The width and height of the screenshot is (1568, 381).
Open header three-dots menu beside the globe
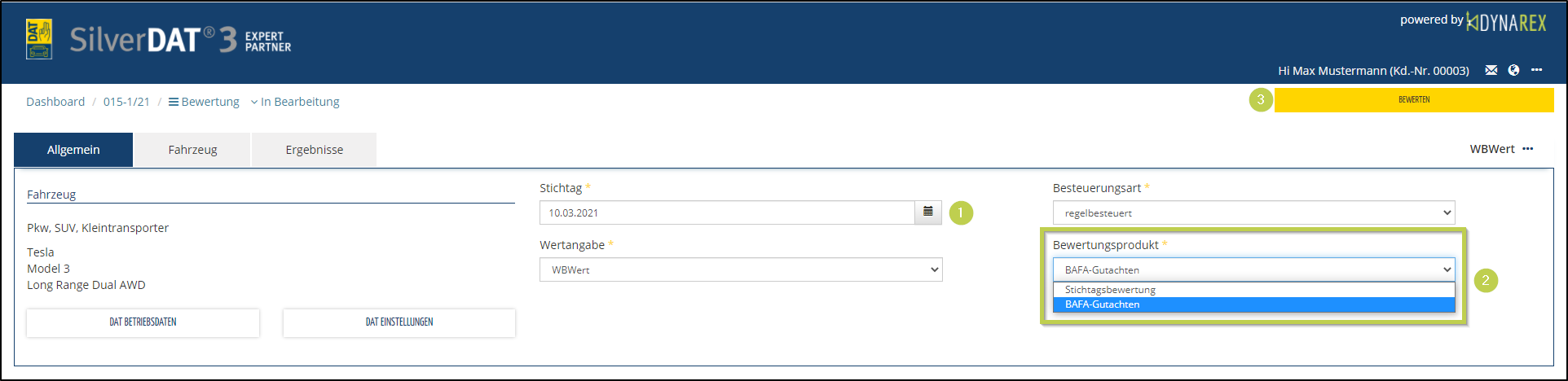(x=1536, y=70)
